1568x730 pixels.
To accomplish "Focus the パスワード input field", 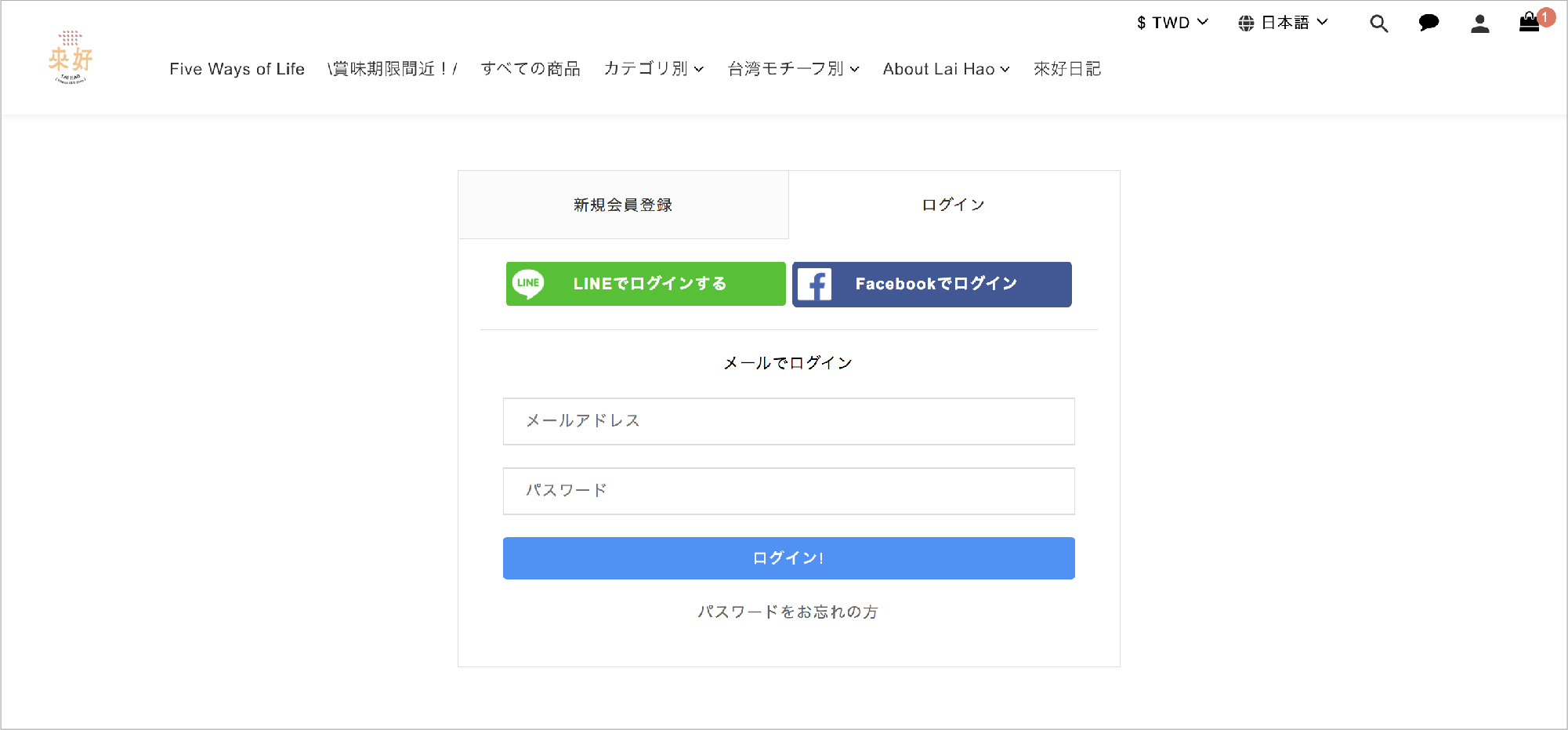I will coord(788,491).
